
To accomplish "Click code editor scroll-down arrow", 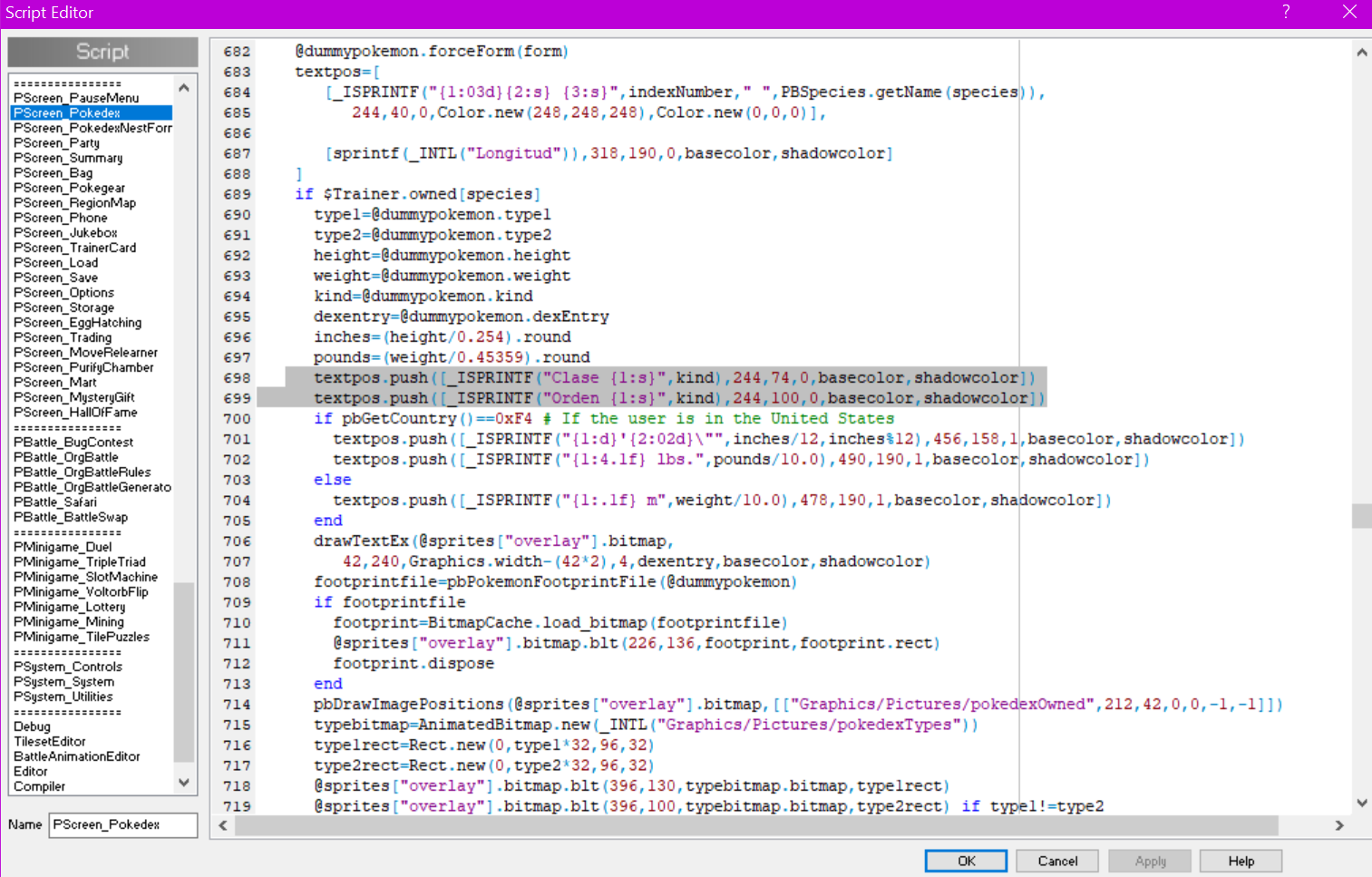I will coord(1361,803).
